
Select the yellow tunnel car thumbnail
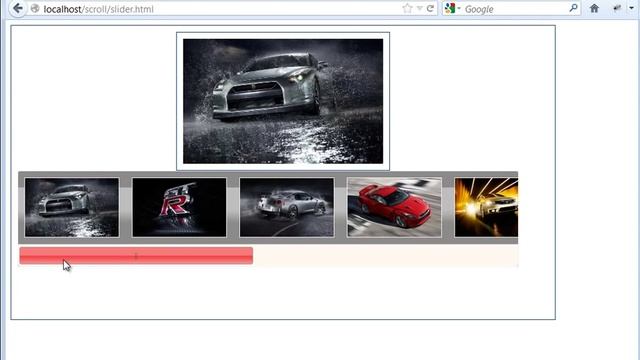tap(486, 207)
